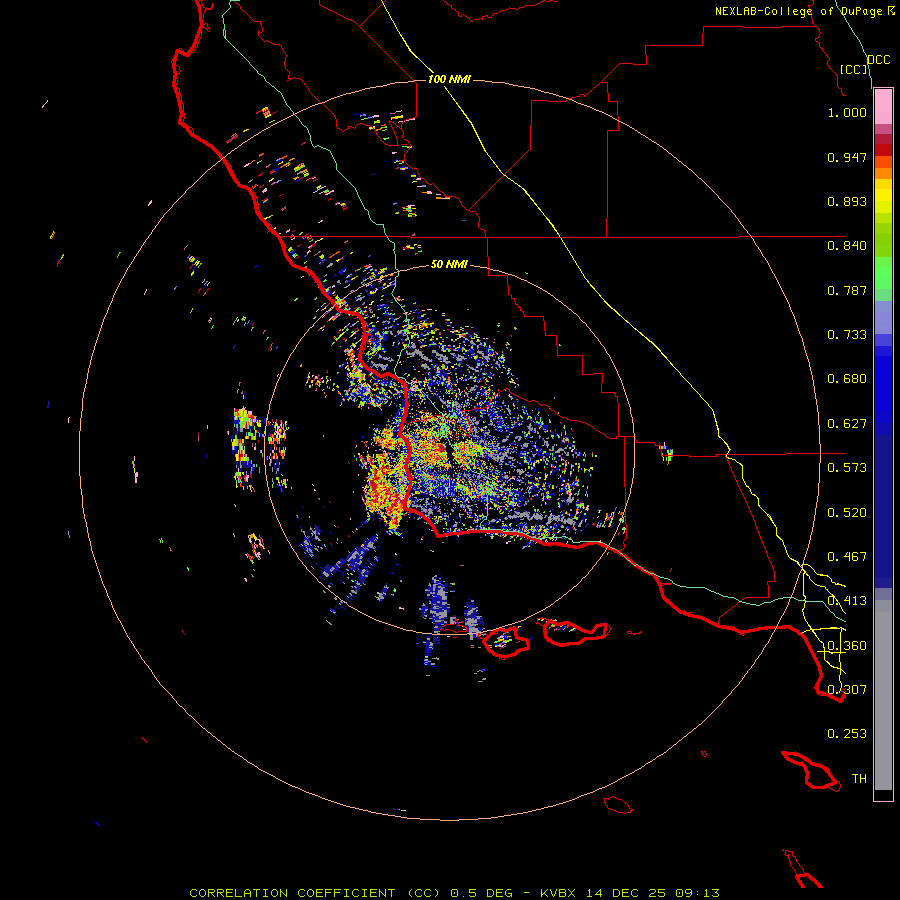Click the 09:13 timestamp
Screen dimensions: 900x900
697,893
